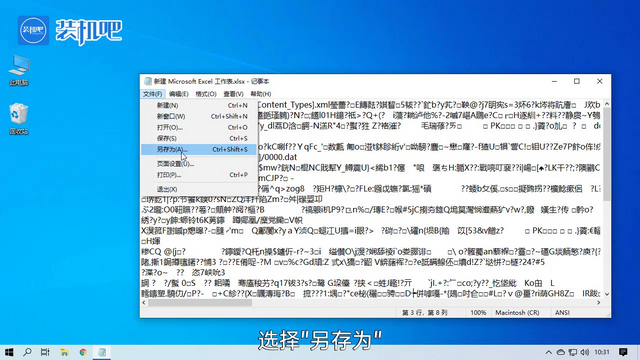Click the Notepad title bar icon
Image resolution: width=640 pixels, height=360 pixels.
pos(147,81)
